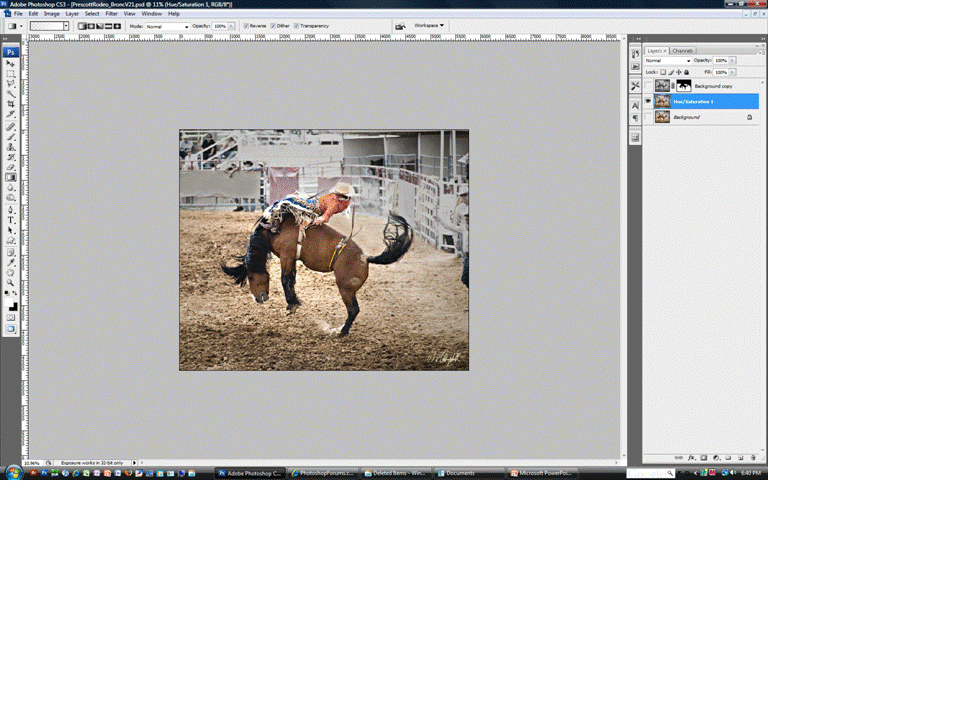Click the Lock transparent pixels button
960x720 pixels.
(x=664, y=72)
